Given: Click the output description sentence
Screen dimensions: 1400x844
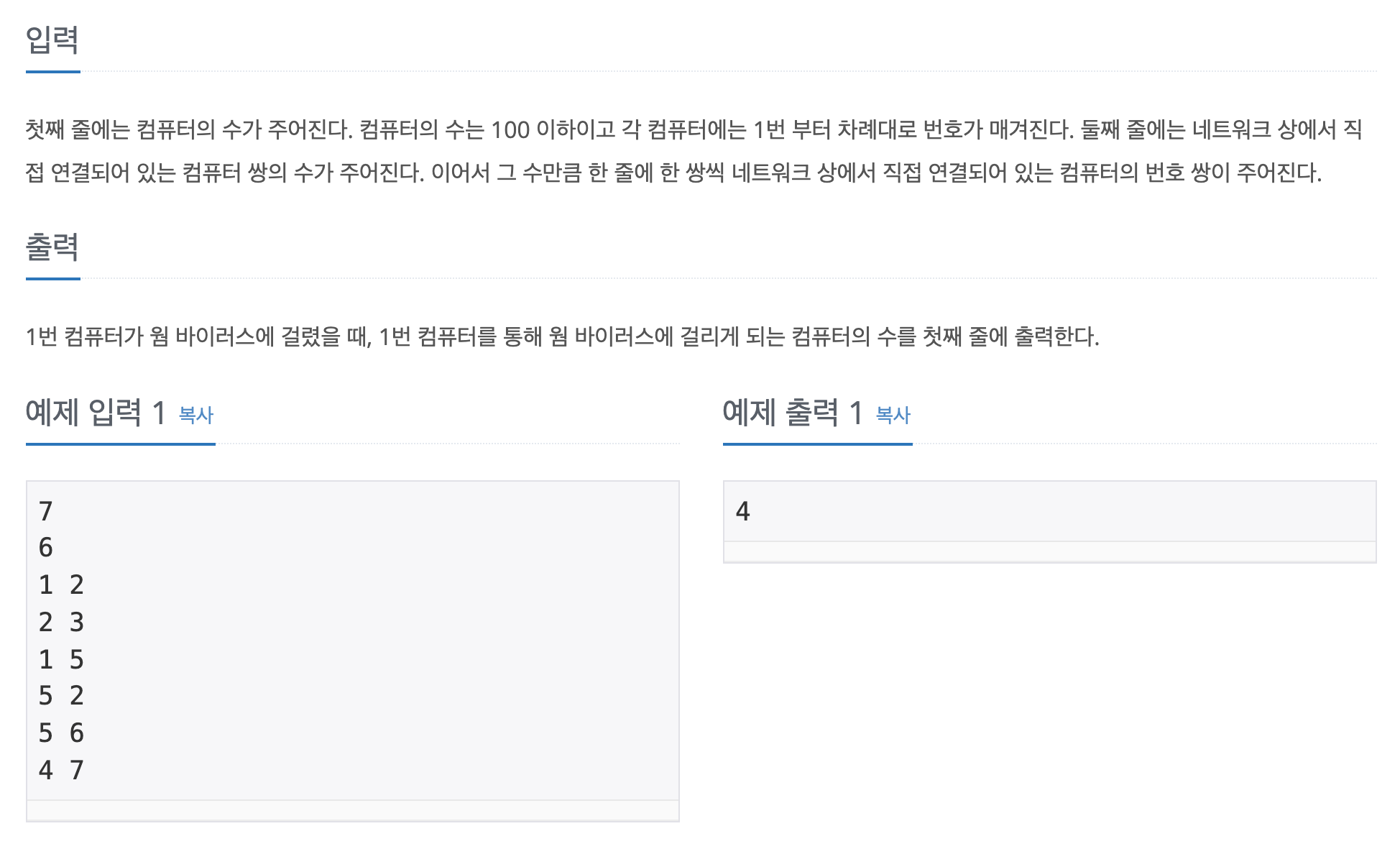Looking at the screenshot, I should pos(563,336).
